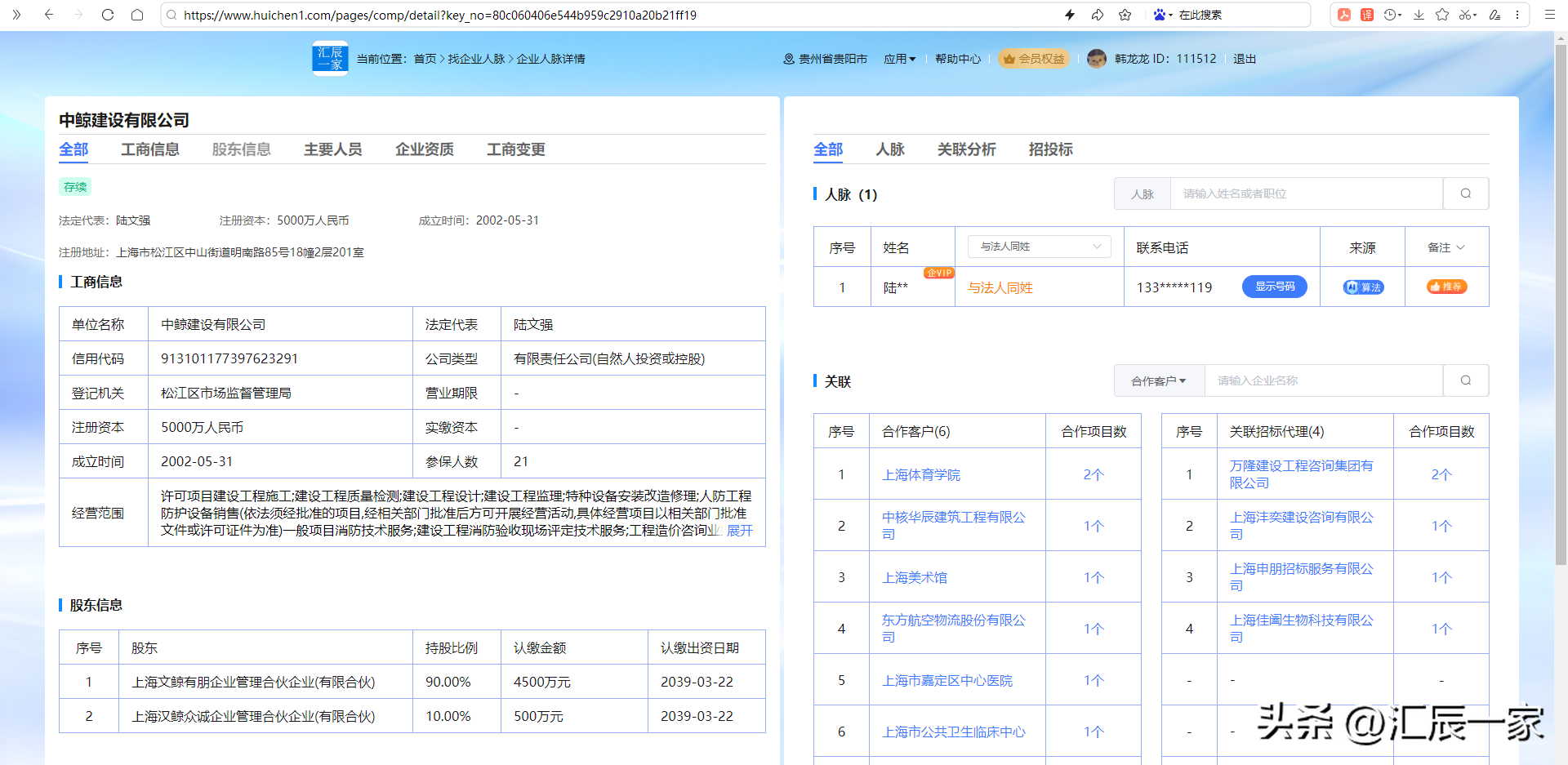Click the search icon beside 合作客户 input
Viewport: 1568px width, 765px height.
coord(1465,381)
